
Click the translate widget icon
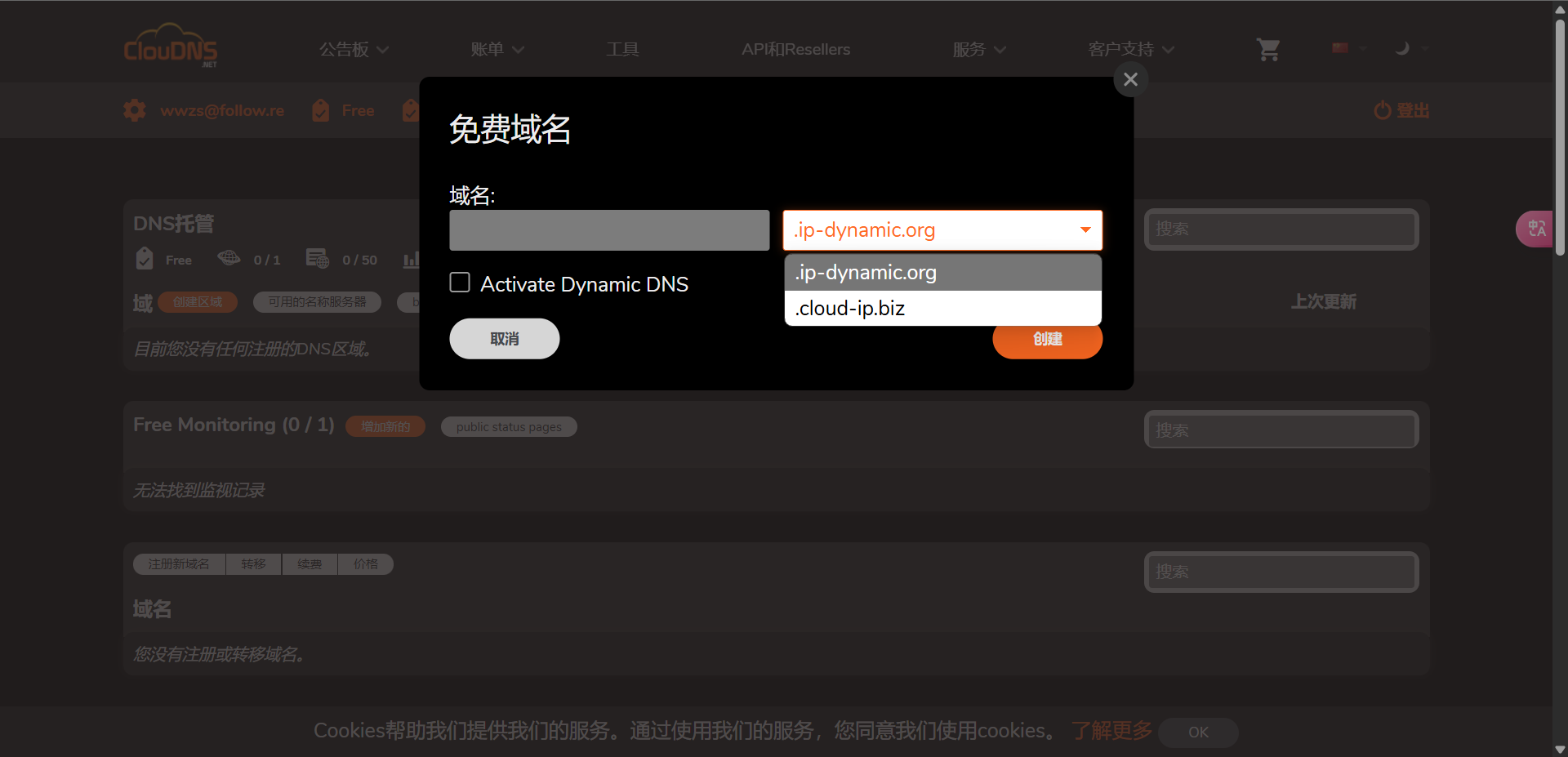(x=1536, y=229)
